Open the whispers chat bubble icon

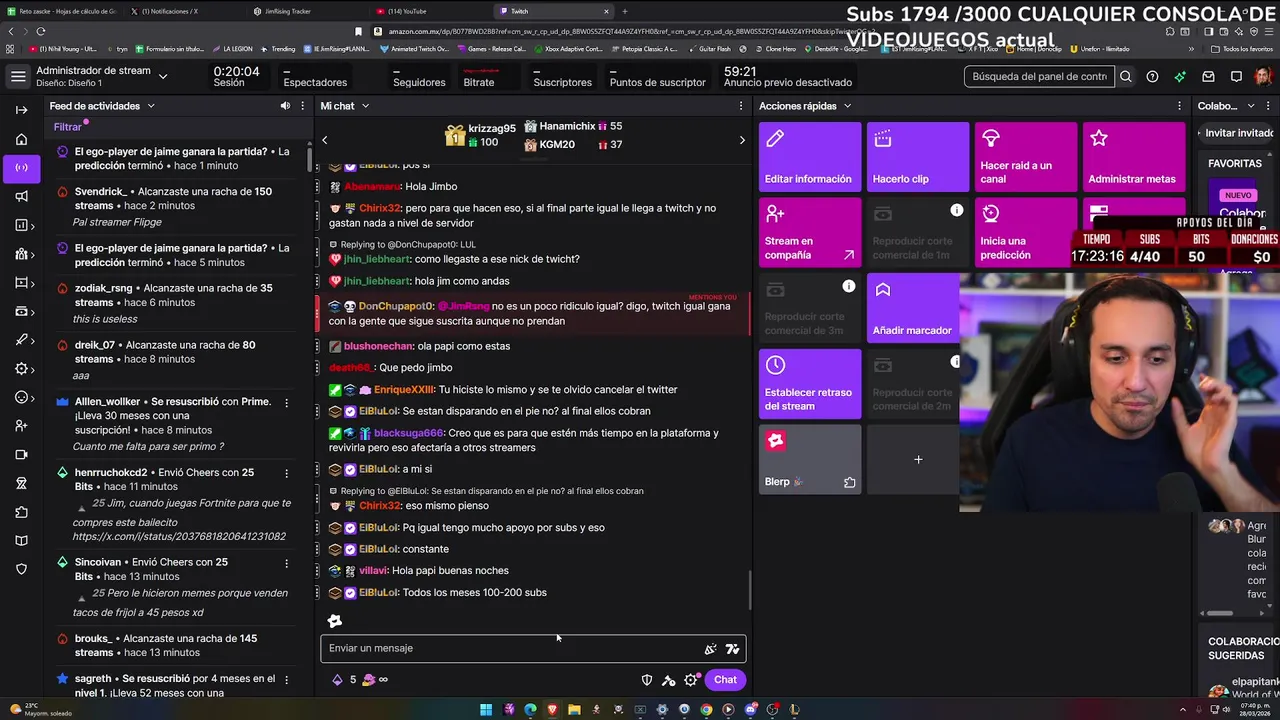coord(1236,77)
